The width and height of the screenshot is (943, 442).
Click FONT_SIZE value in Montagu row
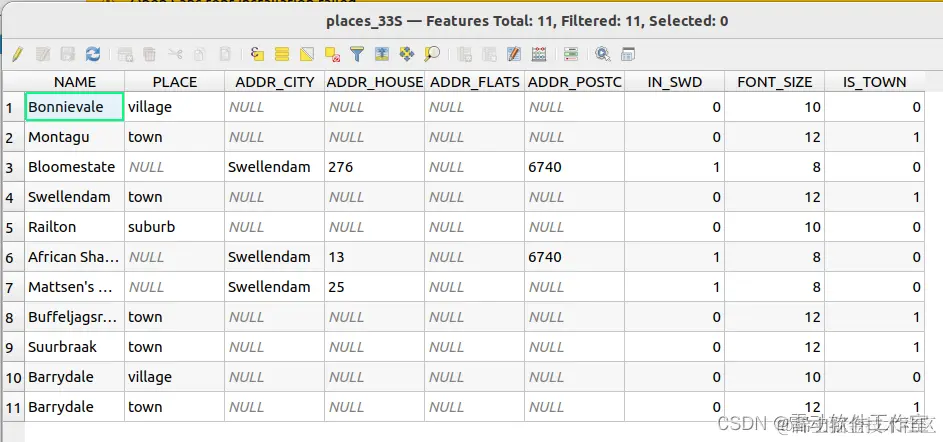[775, 137]
